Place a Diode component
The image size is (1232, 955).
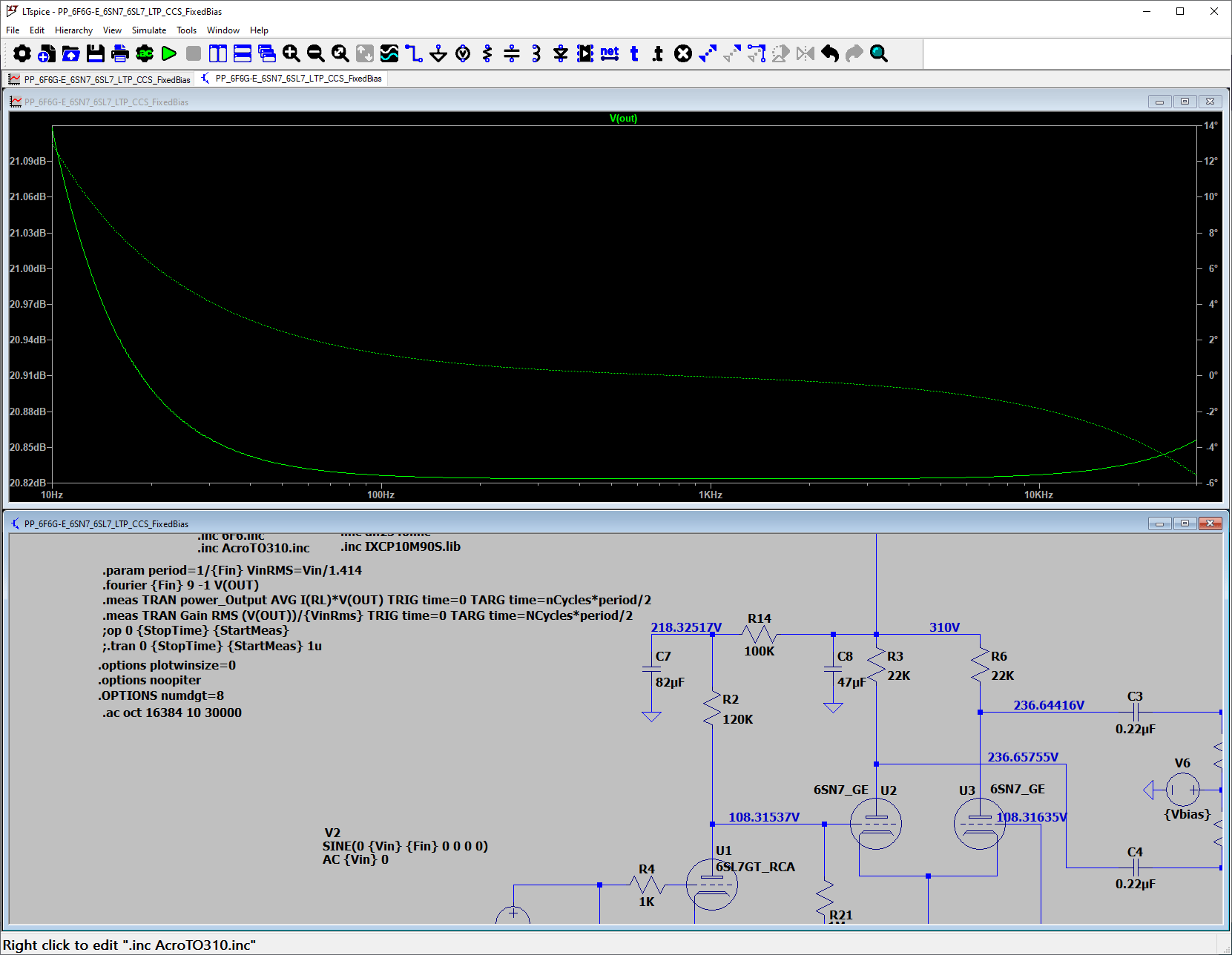(x=561, y=53)
